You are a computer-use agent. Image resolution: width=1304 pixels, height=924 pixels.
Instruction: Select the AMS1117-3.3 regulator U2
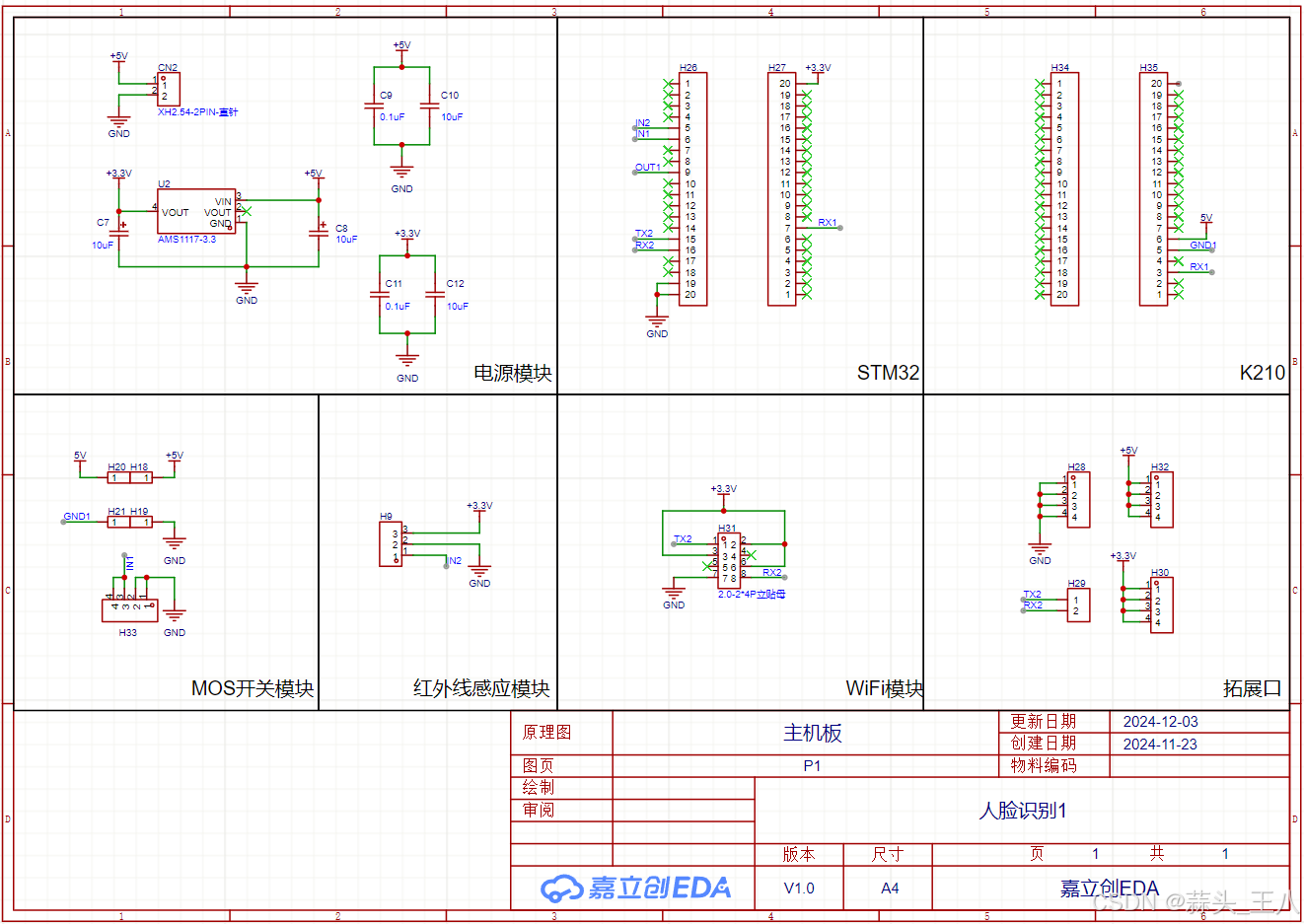point(196,211)
